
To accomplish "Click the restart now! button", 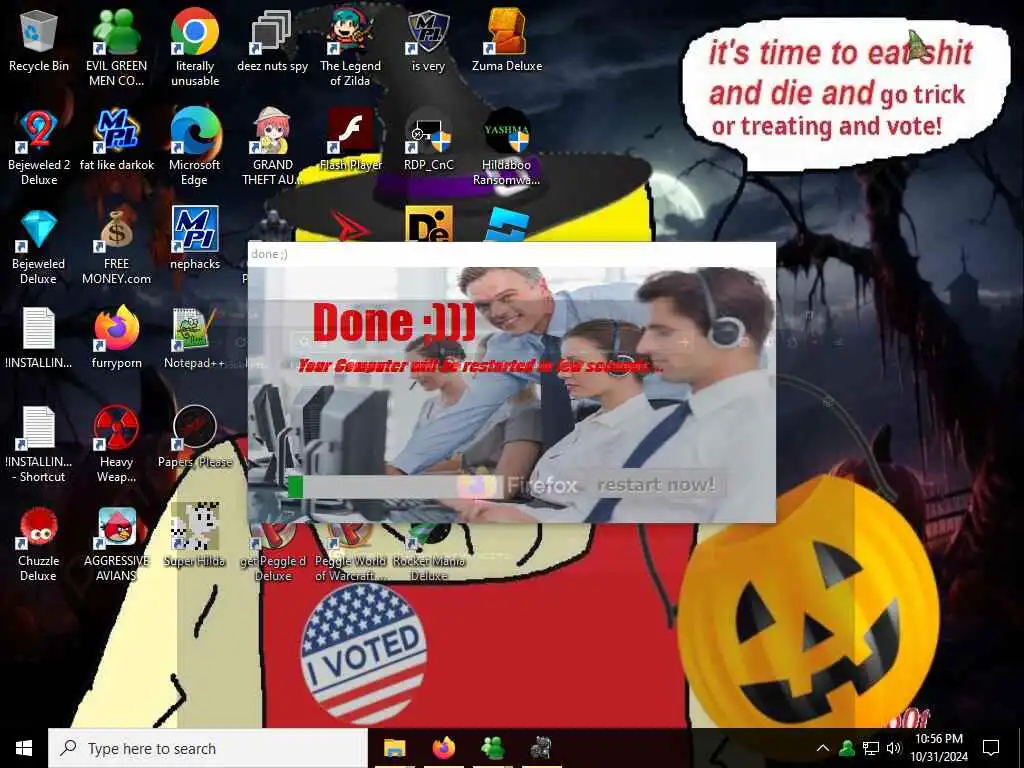I will pyautogui.click(x=656, y=485).
